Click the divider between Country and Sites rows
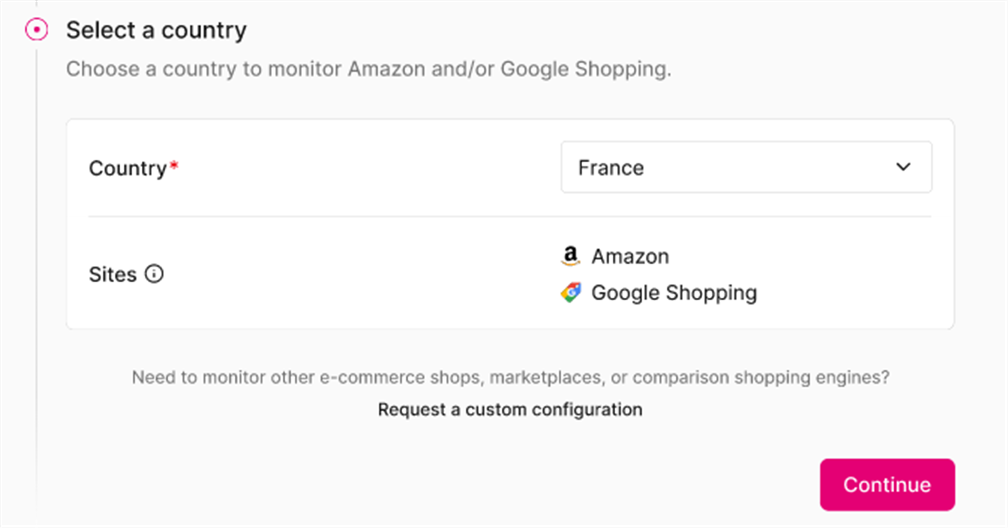 coord(510,216)
